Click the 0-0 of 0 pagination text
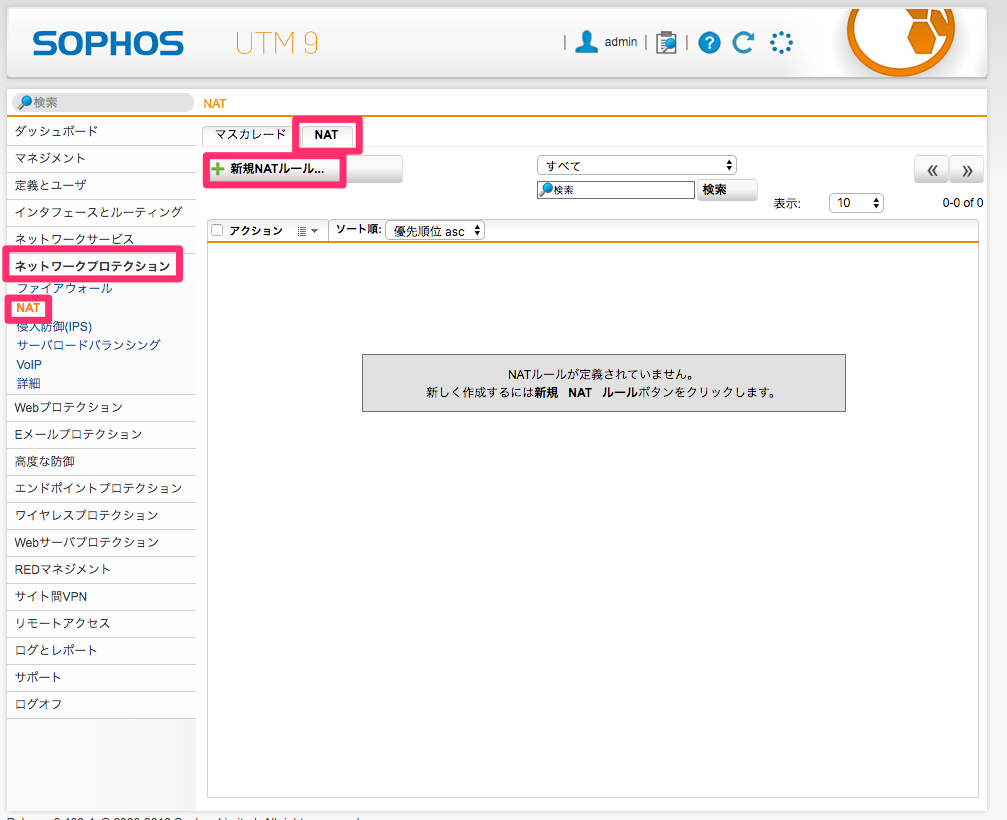 [x=962, y=203]
